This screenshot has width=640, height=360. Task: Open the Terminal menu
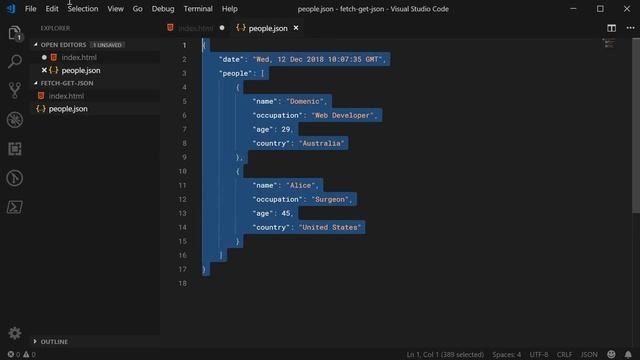tap(198, 9)
